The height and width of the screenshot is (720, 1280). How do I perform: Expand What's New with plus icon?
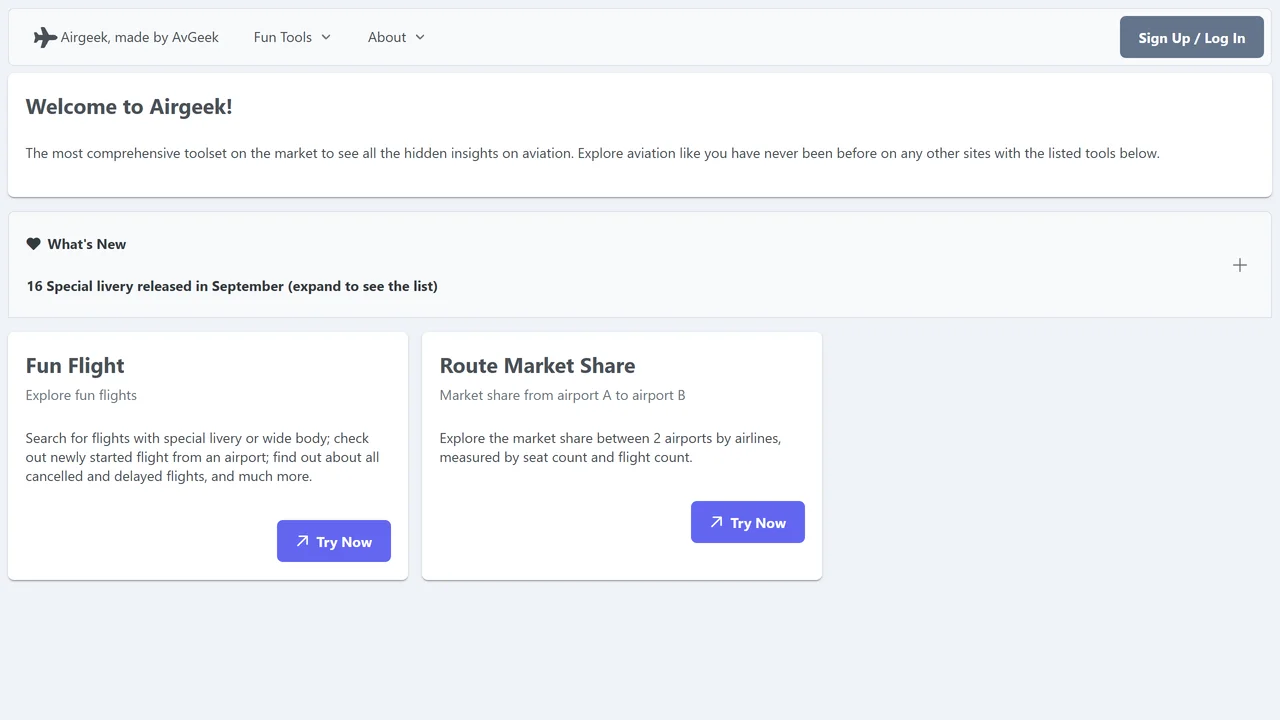click(1240, 265)
